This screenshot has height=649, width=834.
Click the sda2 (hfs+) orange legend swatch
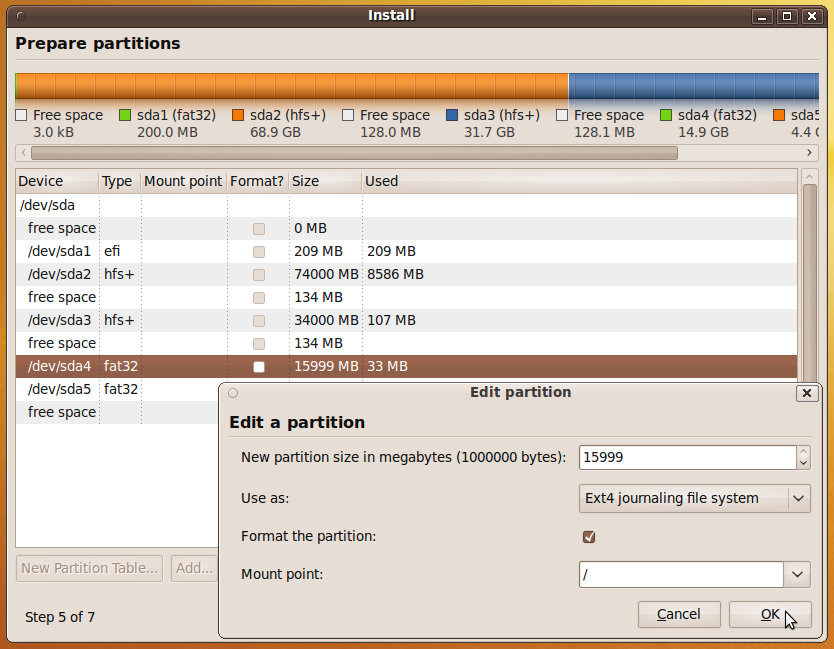pyautogui.click(x=238, y=115)
